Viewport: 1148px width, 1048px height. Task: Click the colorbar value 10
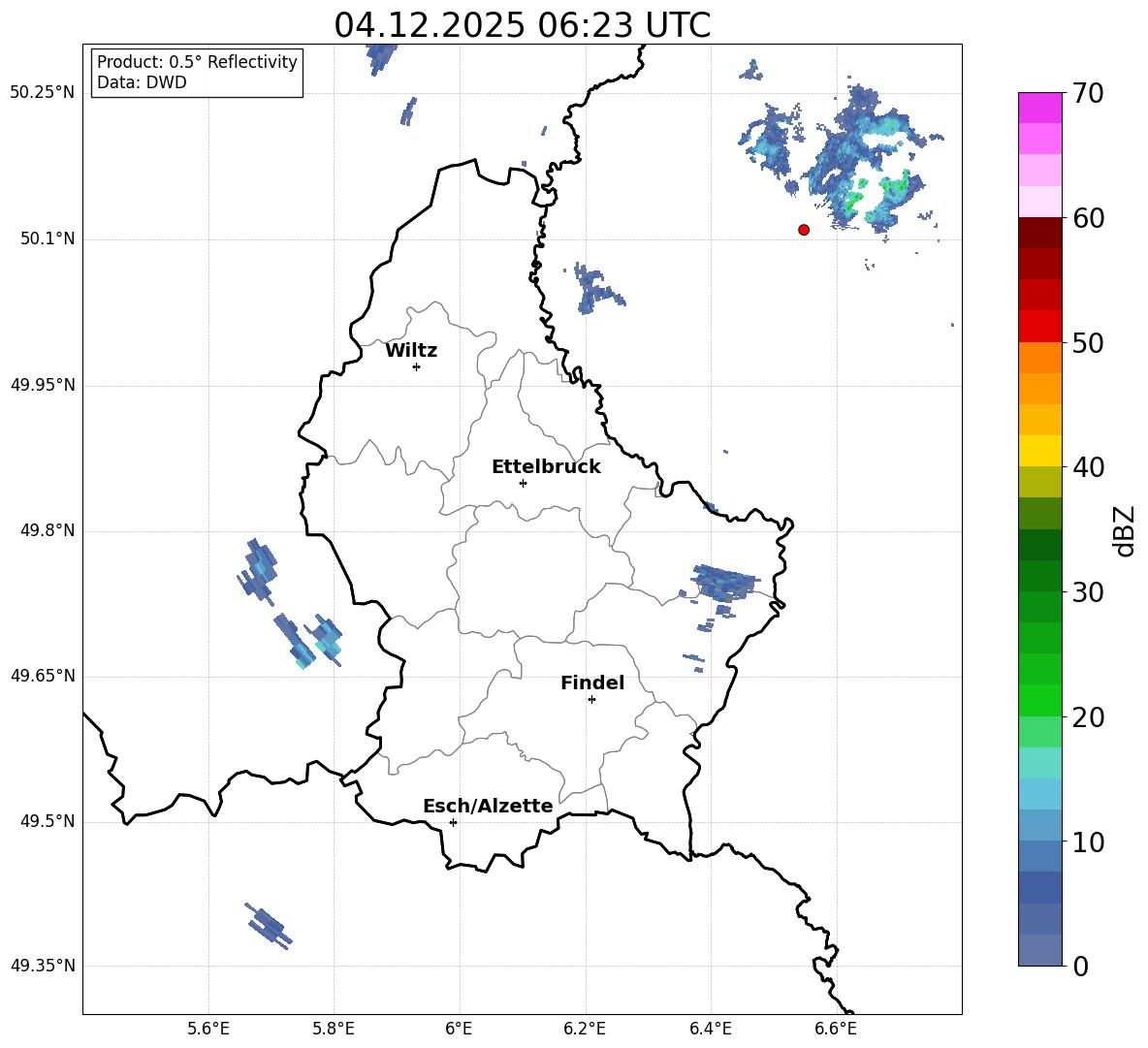1088,842
